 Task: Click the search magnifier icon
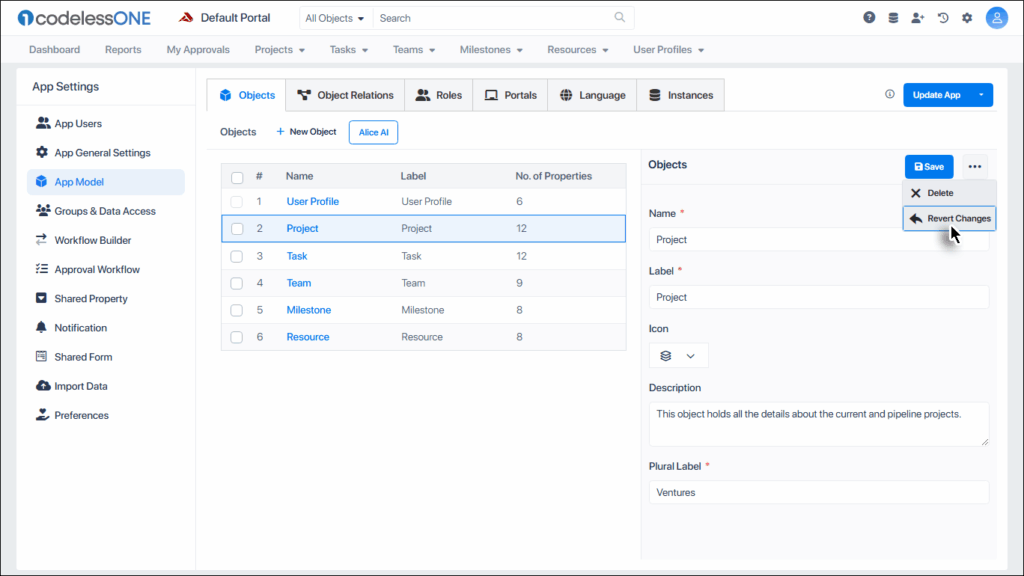620,18
